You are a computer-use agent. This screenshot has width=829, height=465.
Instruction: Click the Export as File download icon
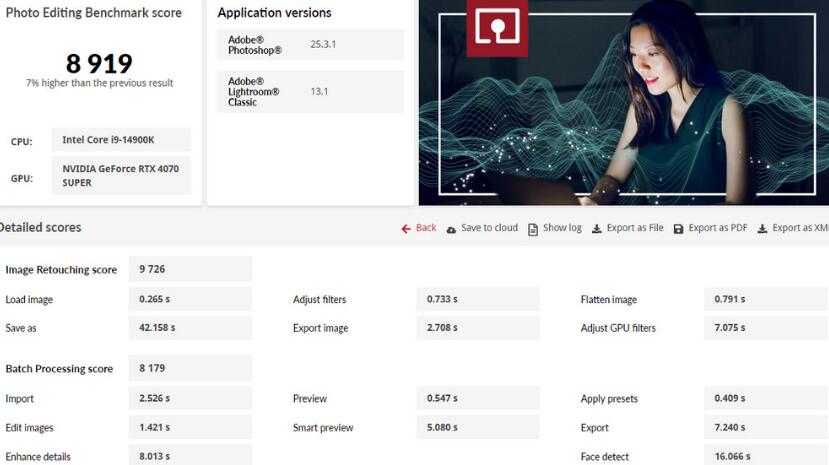(x=597, y=228)
